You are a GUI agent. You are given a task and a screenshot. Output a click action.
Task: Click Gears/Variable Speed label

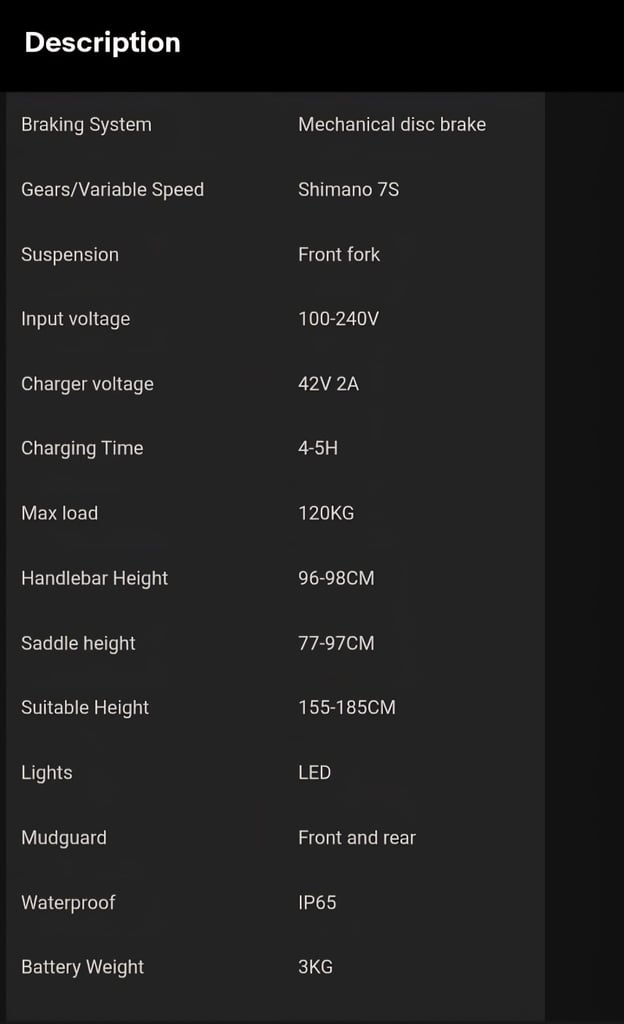pyautogui.click(x=112, y=189)
